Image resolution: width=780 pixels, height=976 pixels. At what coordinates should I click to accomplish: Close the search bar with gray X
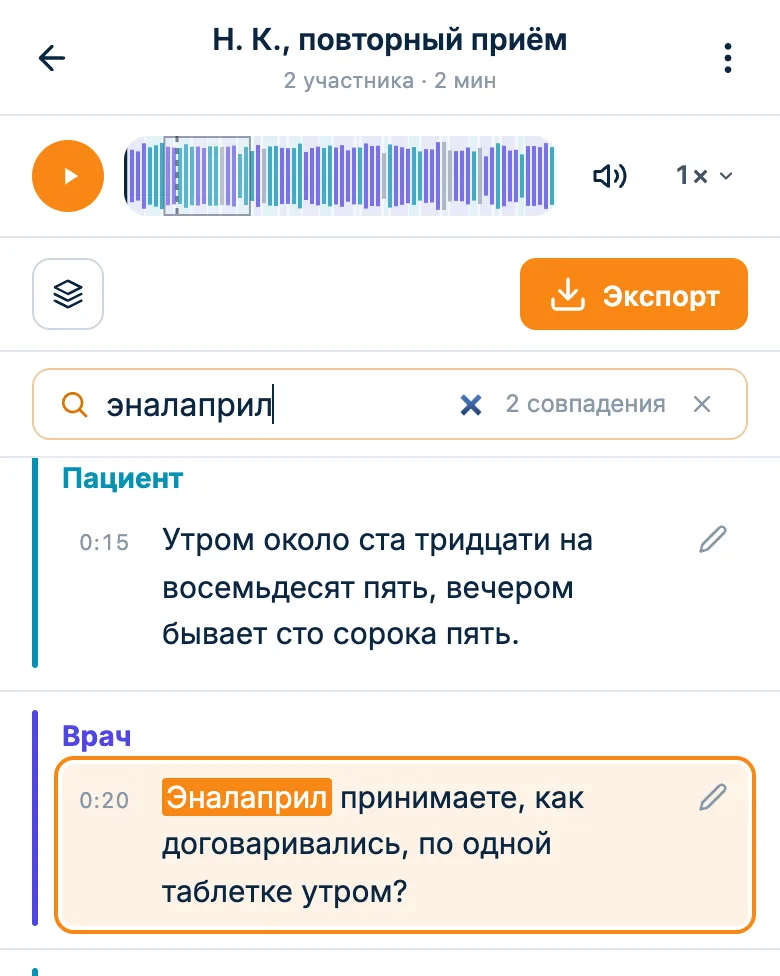(702, 405)
